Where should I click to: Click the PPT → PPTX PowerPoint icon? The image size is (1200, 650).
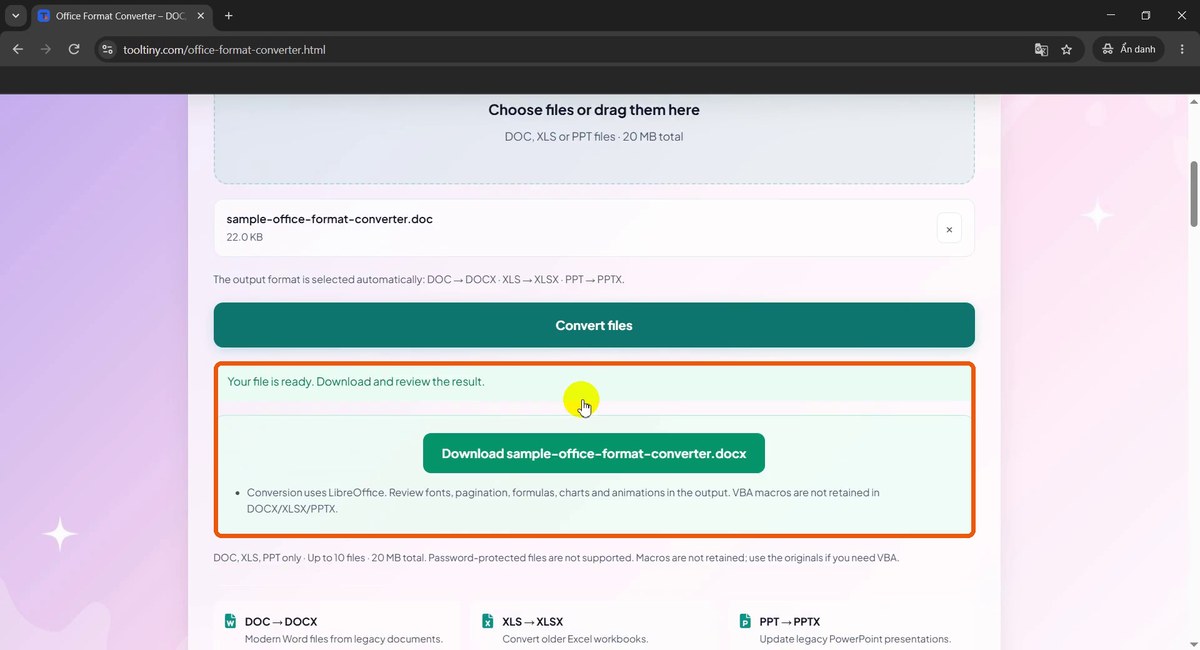point(745,621)
